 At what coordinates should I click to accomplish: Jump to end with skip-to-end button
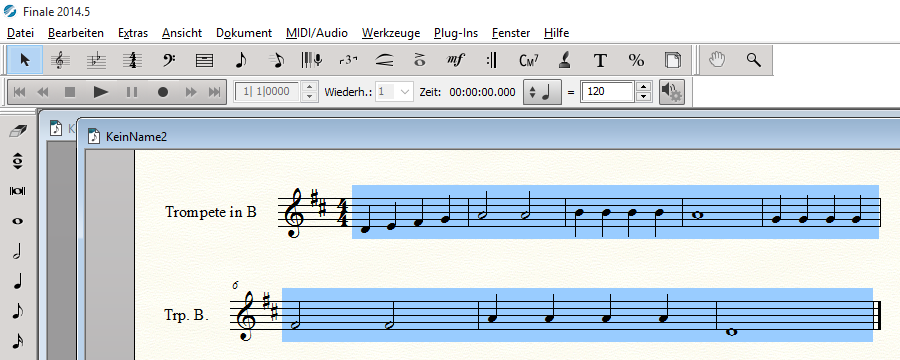214,92
